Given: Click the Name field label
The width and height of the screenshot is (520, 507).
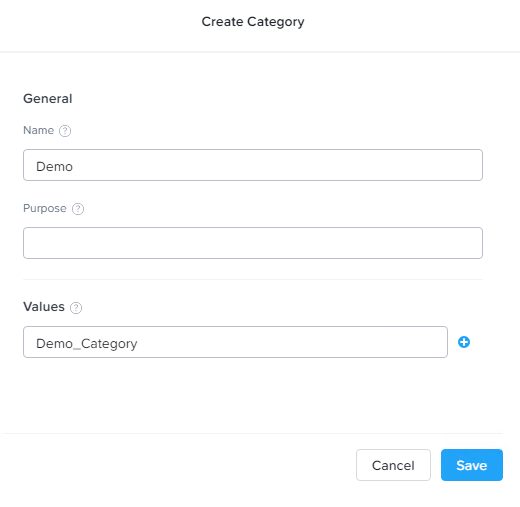Looking at the screenshot, I should tap(38, 130).
